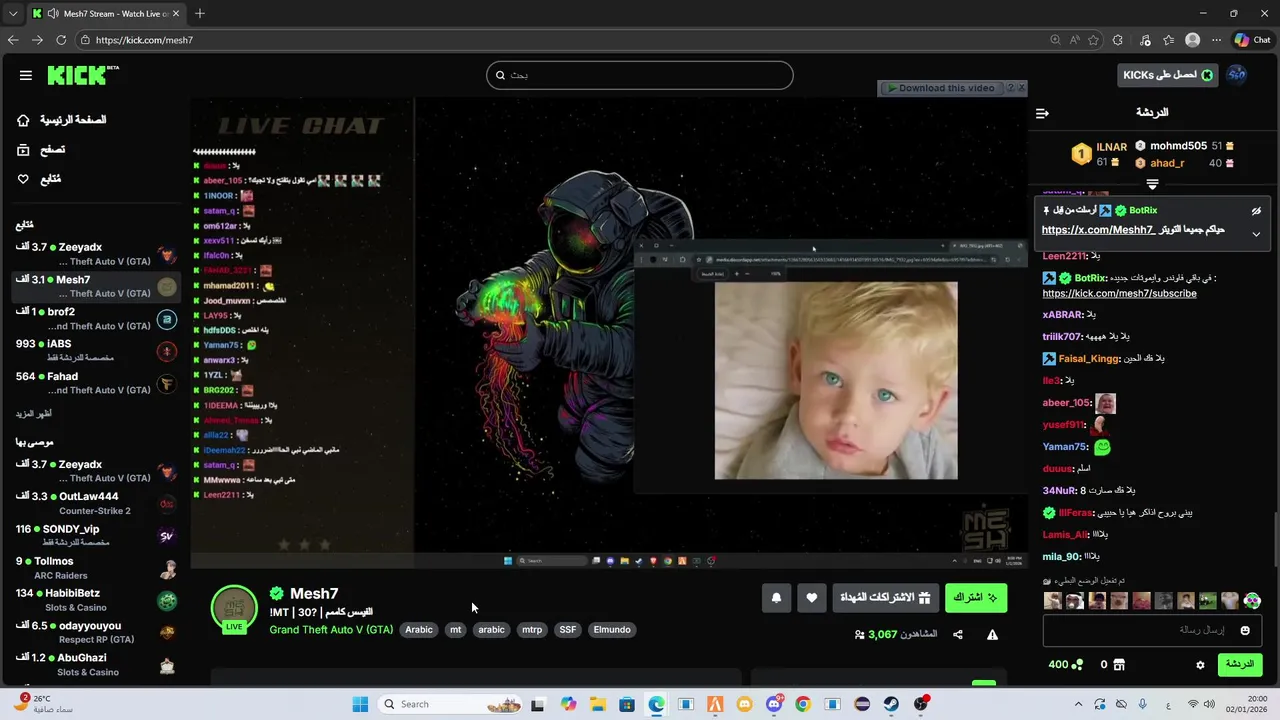
Task: Click the gift subscriptions button
Action: pyautogui.click(x=885, y=598)
